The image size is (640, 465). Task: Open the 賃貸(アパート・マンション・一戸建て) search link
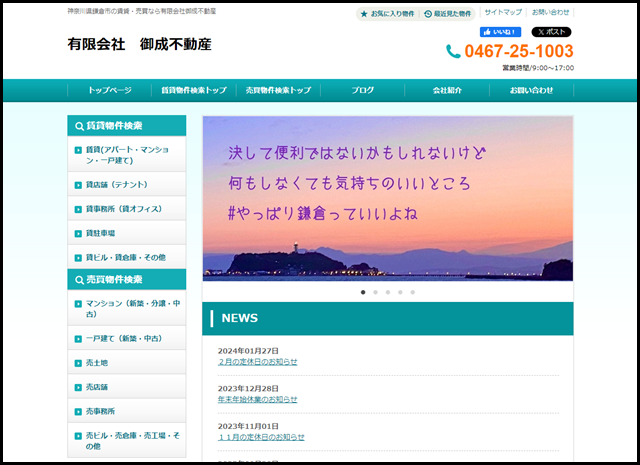click(x=127, y=154)
